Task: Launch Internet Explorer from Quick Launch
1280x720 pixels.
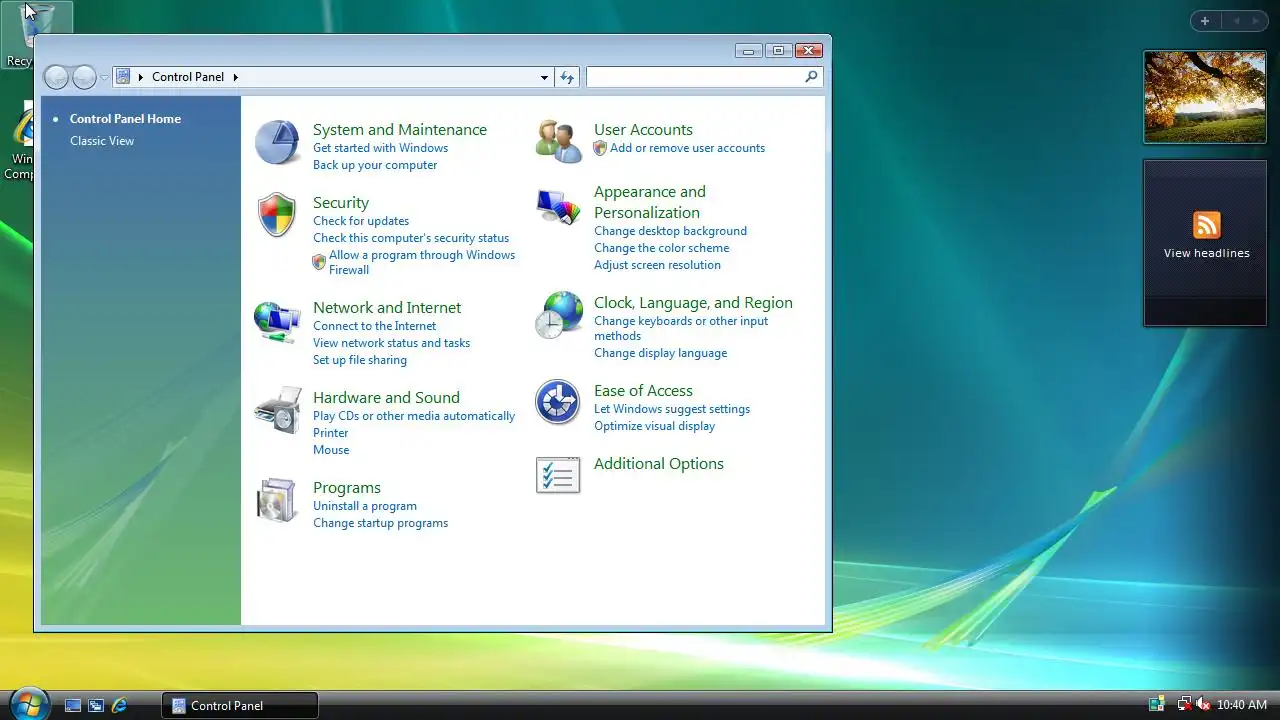Action: pyautogui.click(x=119, y=705)
